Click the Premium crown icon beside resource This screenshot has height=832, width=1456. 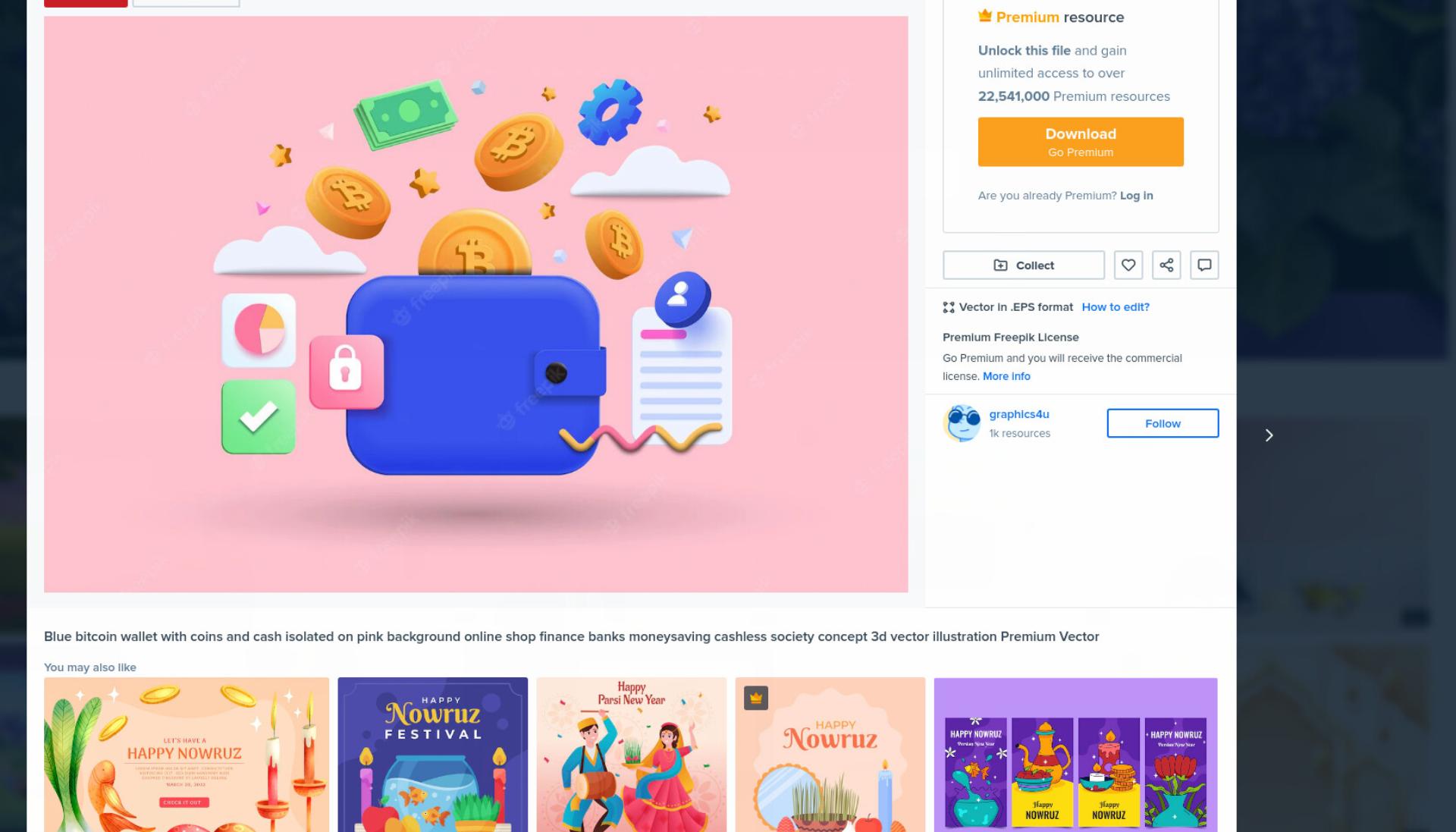[985, 16]
